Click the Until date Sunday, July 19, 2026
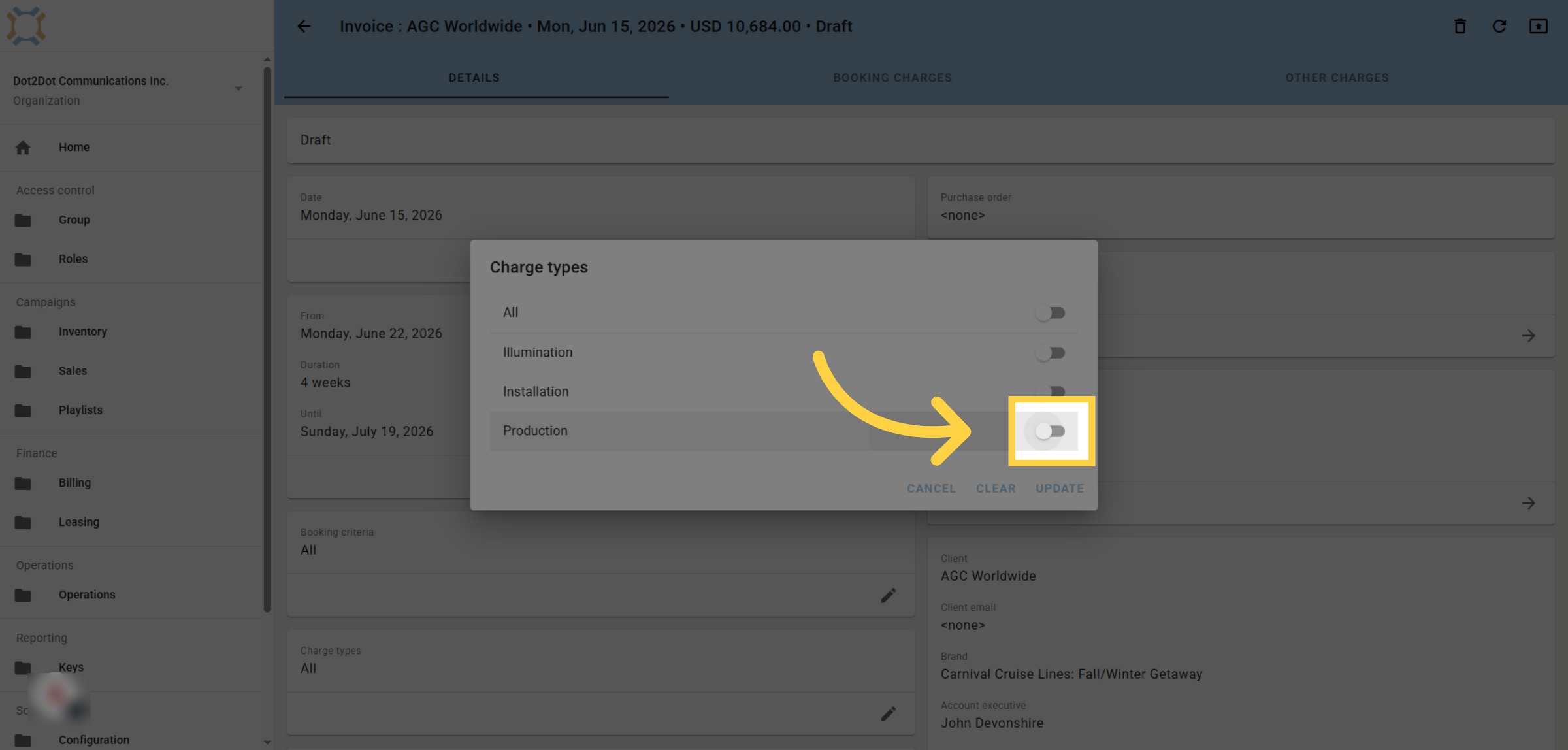Viewport: 1568px width, 750px height. 367,431
